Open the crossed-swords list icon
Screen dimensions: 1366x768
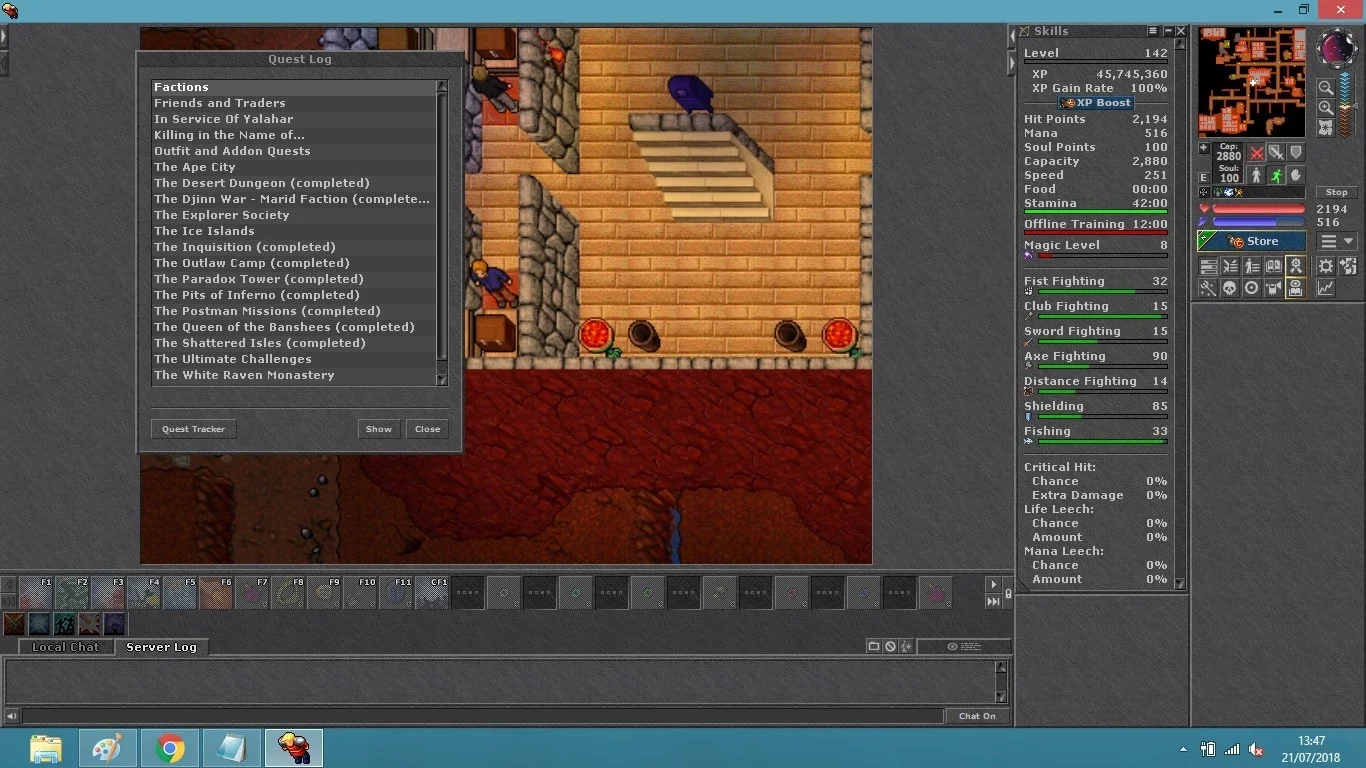coord(1230,266)
